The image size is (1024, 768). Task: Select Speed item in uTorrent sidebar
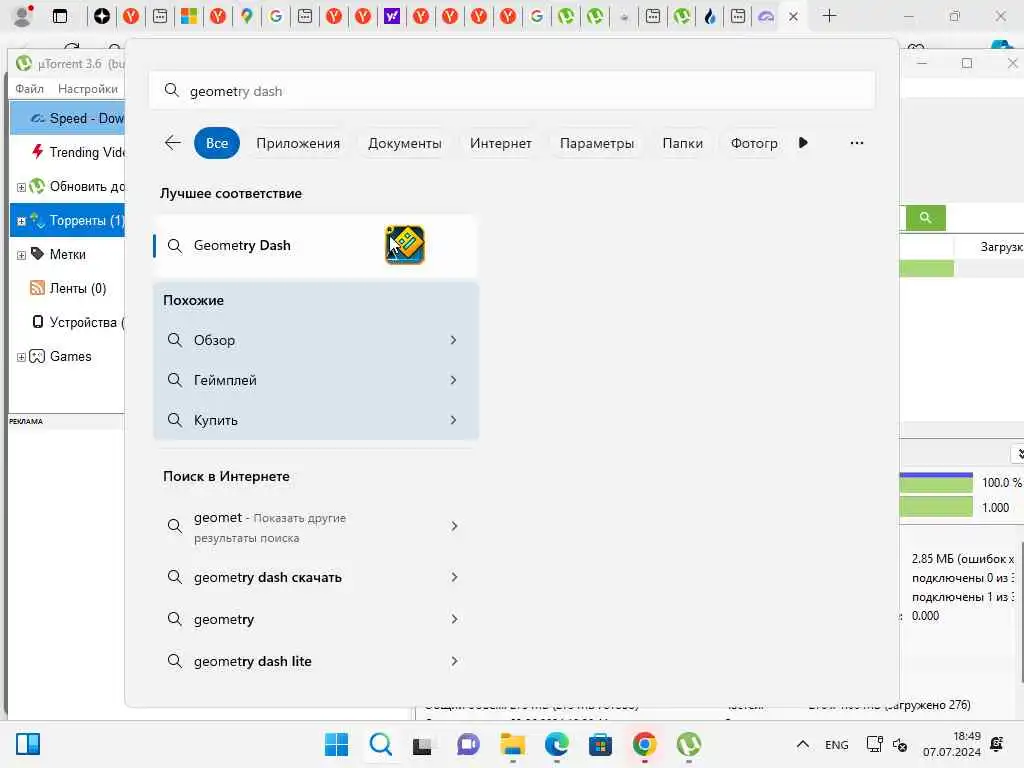68,118
